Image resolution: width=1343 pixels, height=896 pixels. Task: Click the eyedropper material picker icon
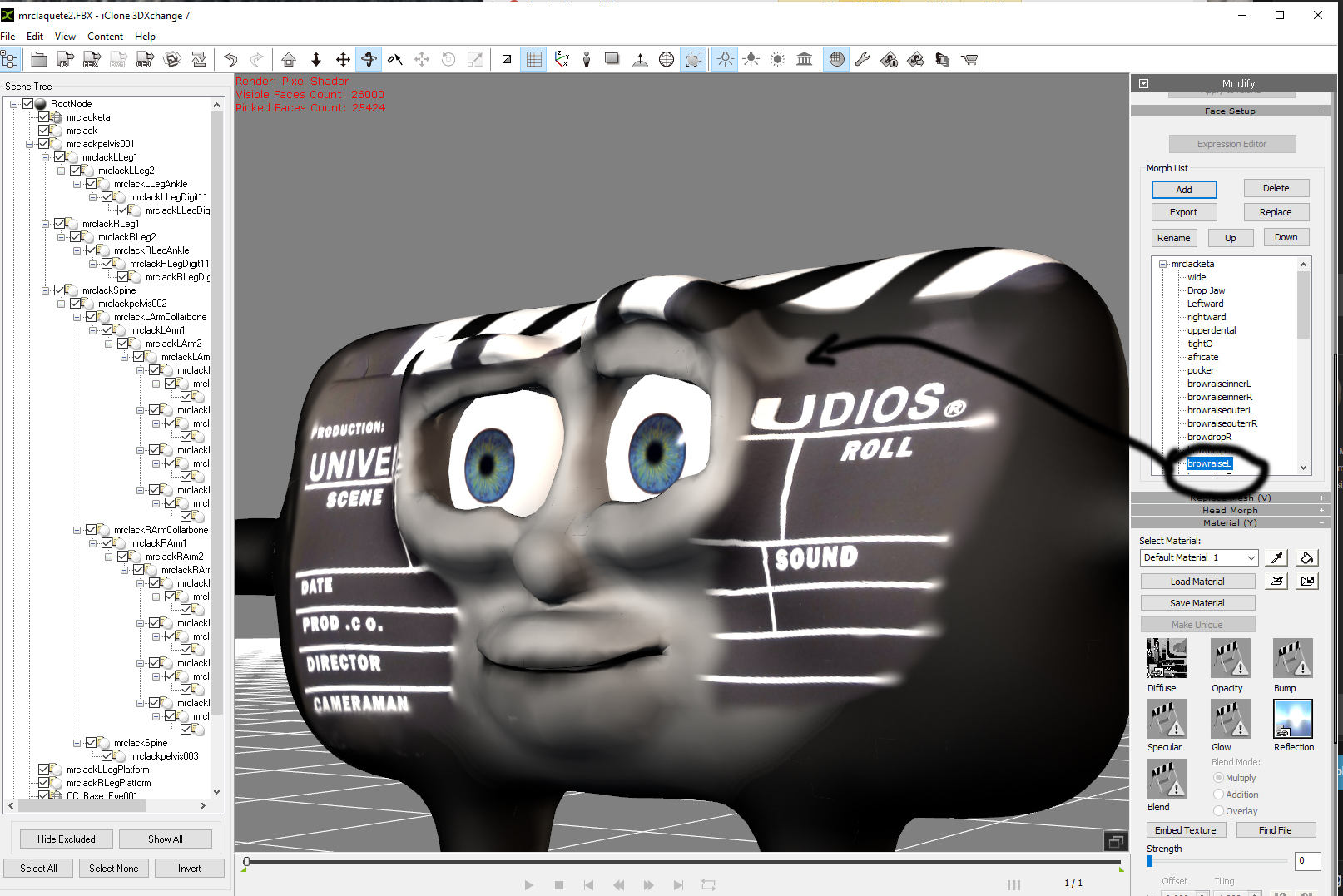[x=1276, y=557]
